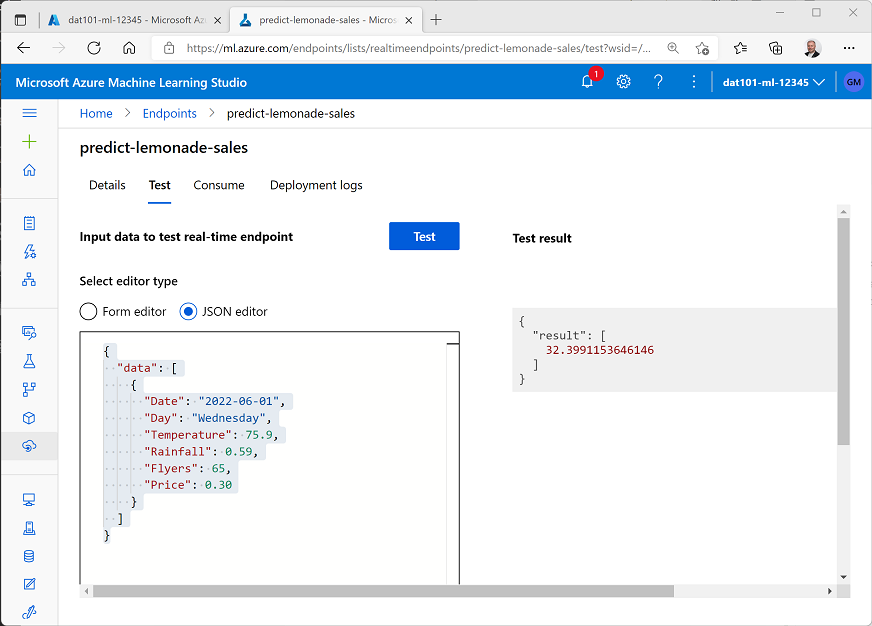The image size is (872, 626).
Task: Open Azure ML Studio settings gear
Action: click(623, 81)
